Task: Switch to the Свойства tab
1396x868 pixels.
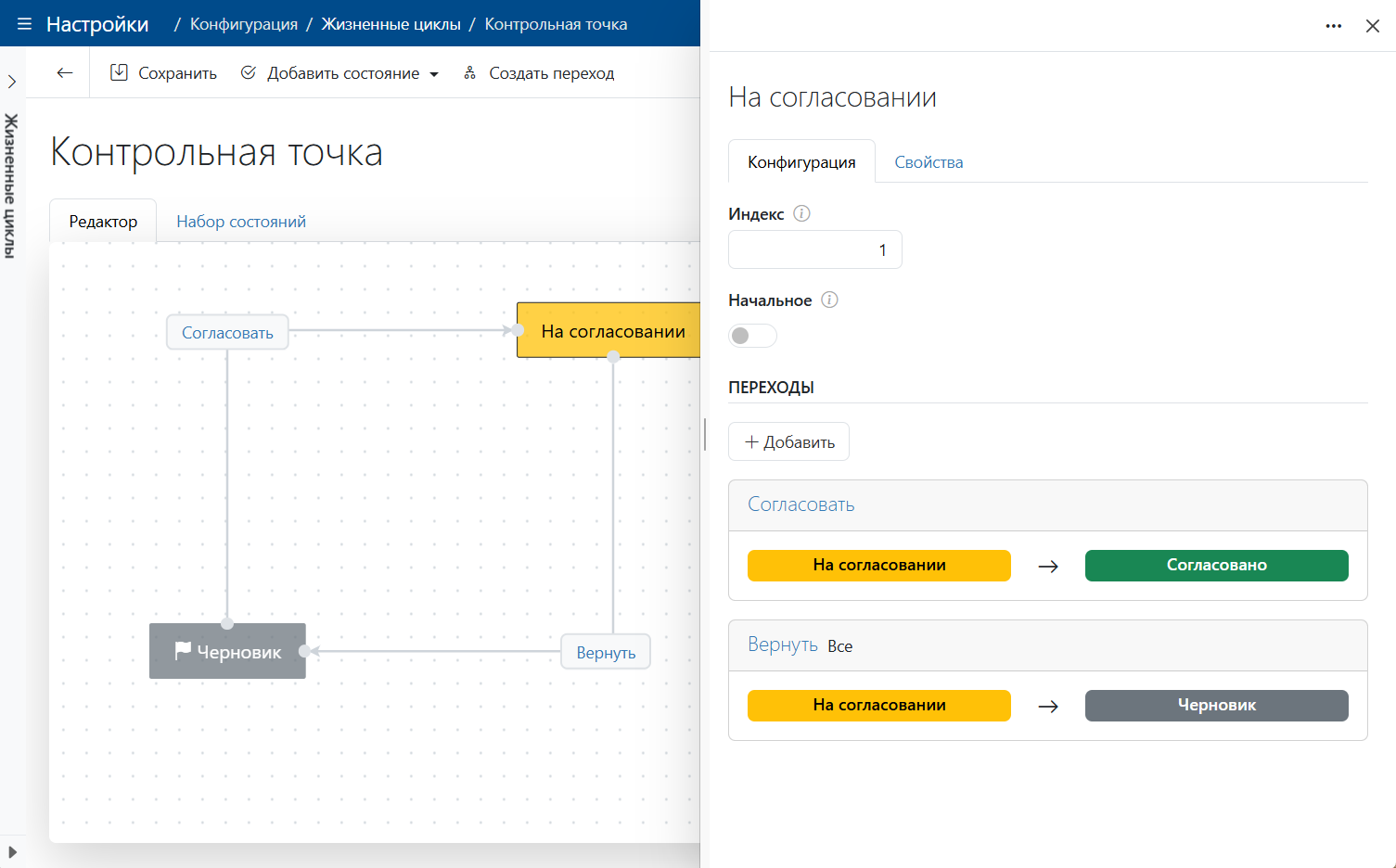Action: (x=929, y=162)
